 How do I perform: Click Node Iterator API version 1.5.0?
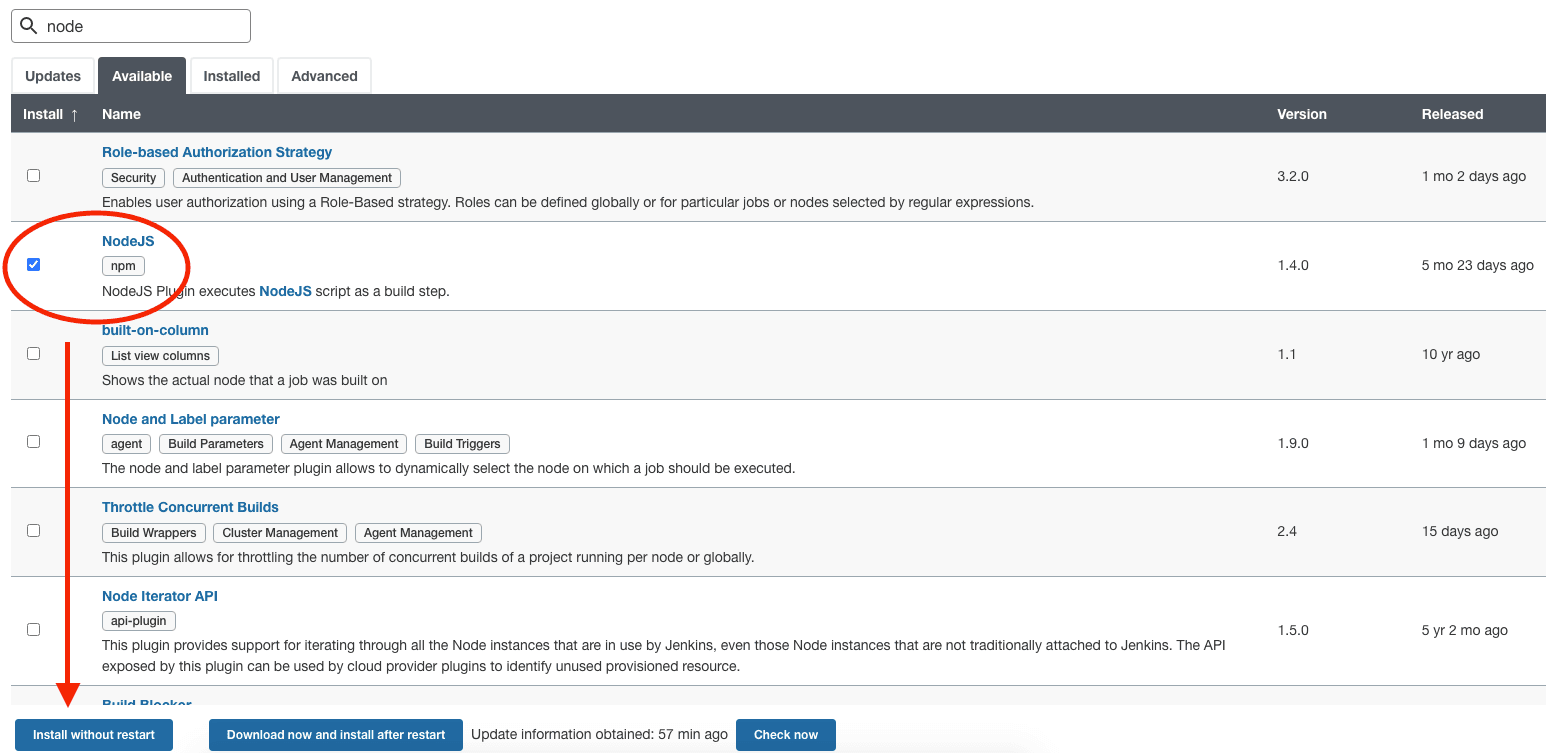(x=1293, y=630)
